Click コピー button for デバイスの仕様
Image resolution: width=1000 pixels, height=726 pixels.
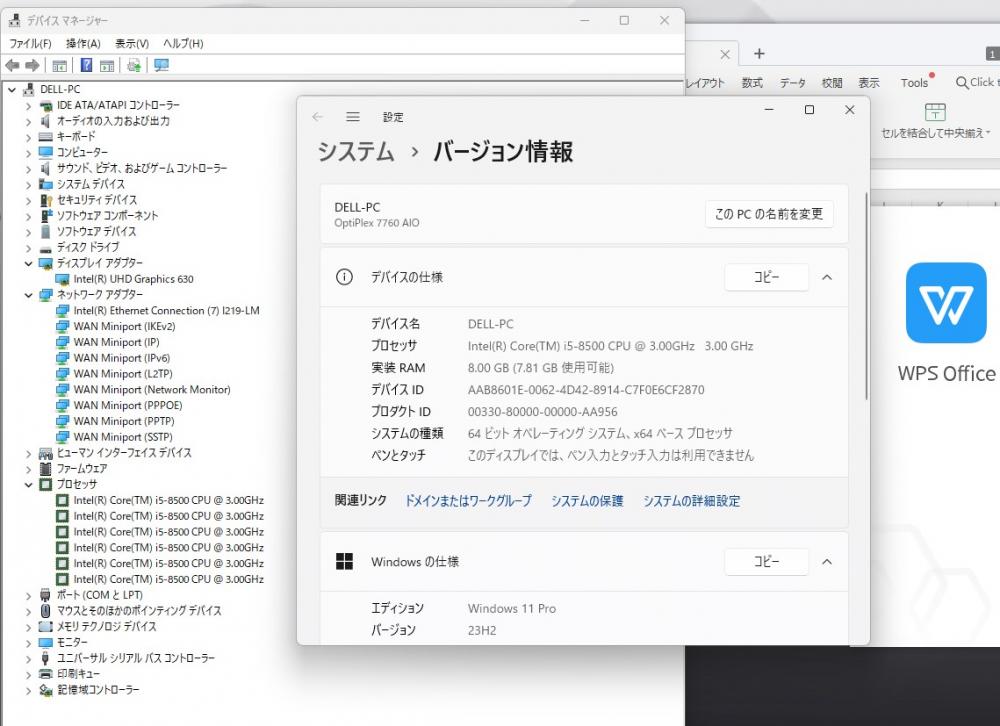(767, 278)
